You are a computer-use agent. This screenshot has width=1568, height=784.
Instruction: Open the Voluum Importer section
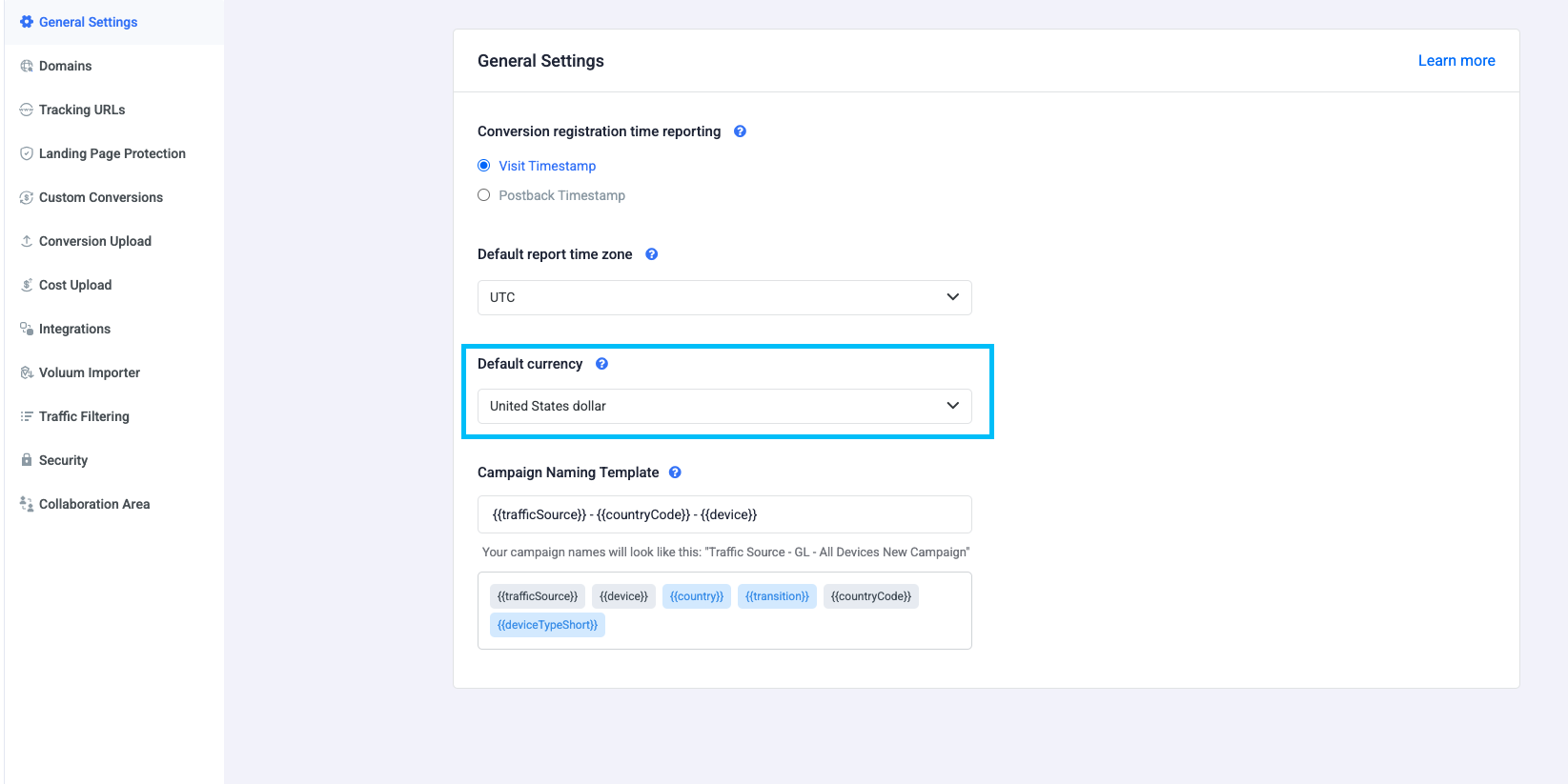pyautogui.click(x=114, y=372)
